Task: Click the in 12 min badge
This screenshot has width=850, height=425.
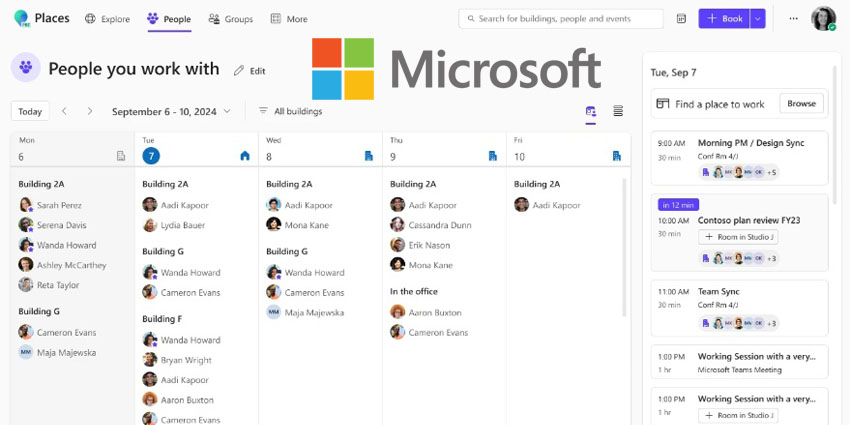Action: coord(678,204)
